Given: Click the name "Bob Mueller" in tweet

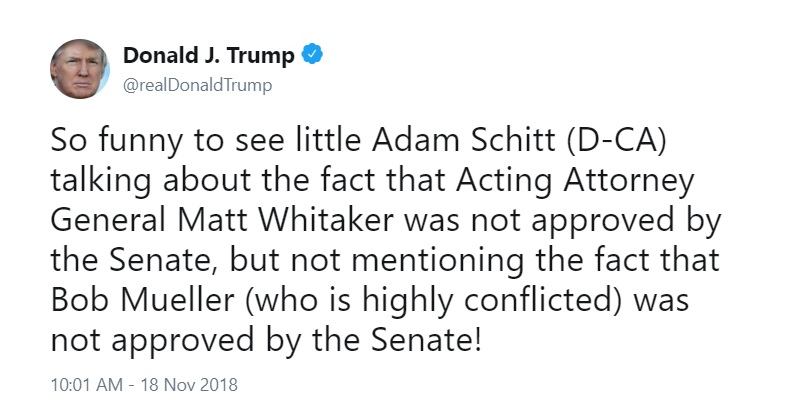Looking at the screenshot, I should (142, 300).
